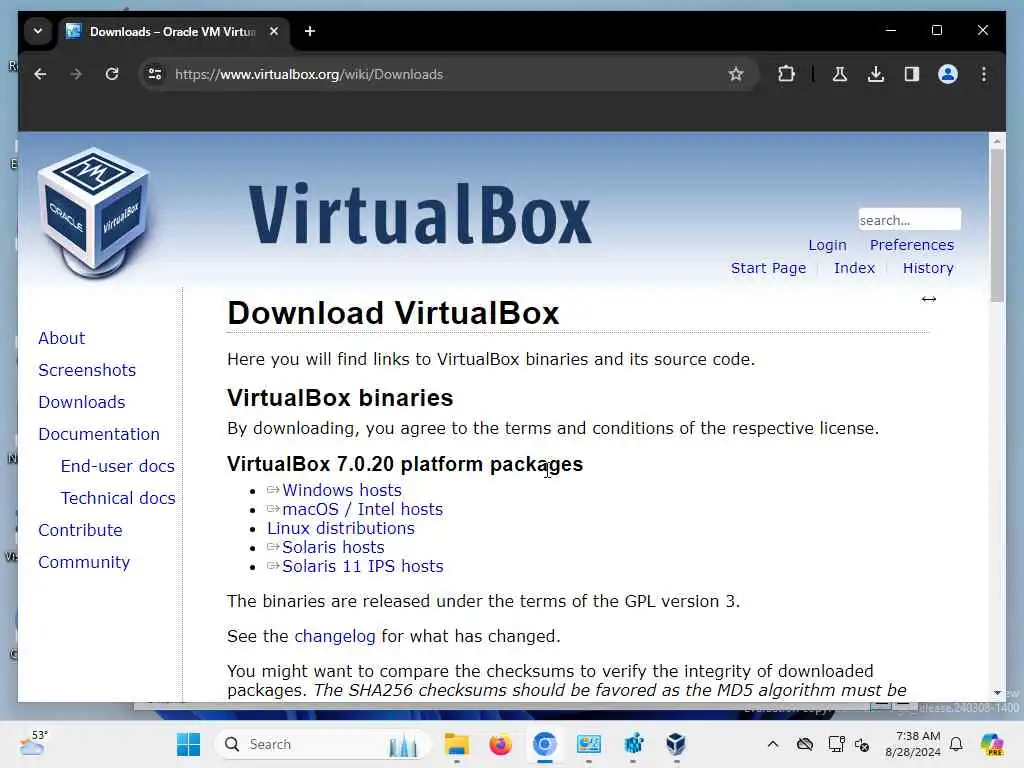The height and width of the screenshot is (768, 1024).
Task: Download the macOS / Intel hosts package
Action: point(362,509)
